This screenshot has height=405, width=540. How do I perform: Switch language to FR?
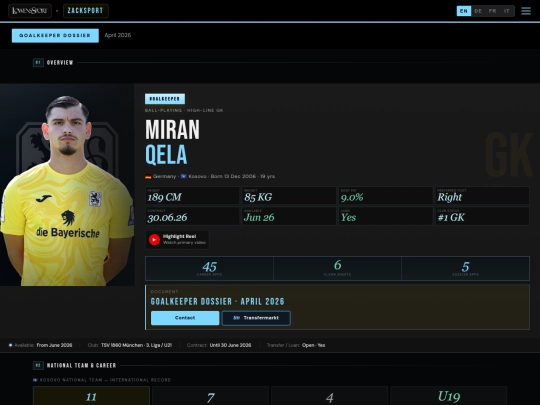[x=492, y=11]
